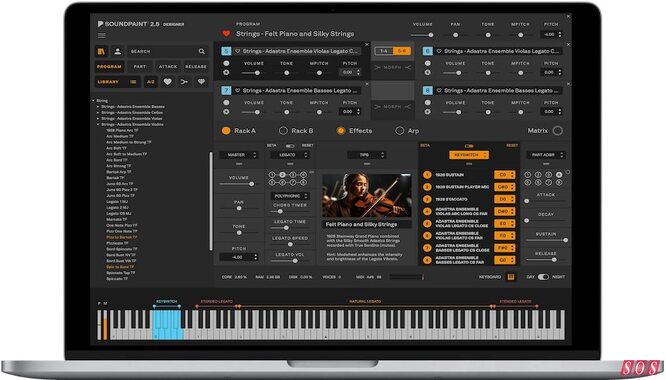Screen dimensions: 666x380
Task: Select Pizz to Bartok TF preset
Action: (121, 237)
